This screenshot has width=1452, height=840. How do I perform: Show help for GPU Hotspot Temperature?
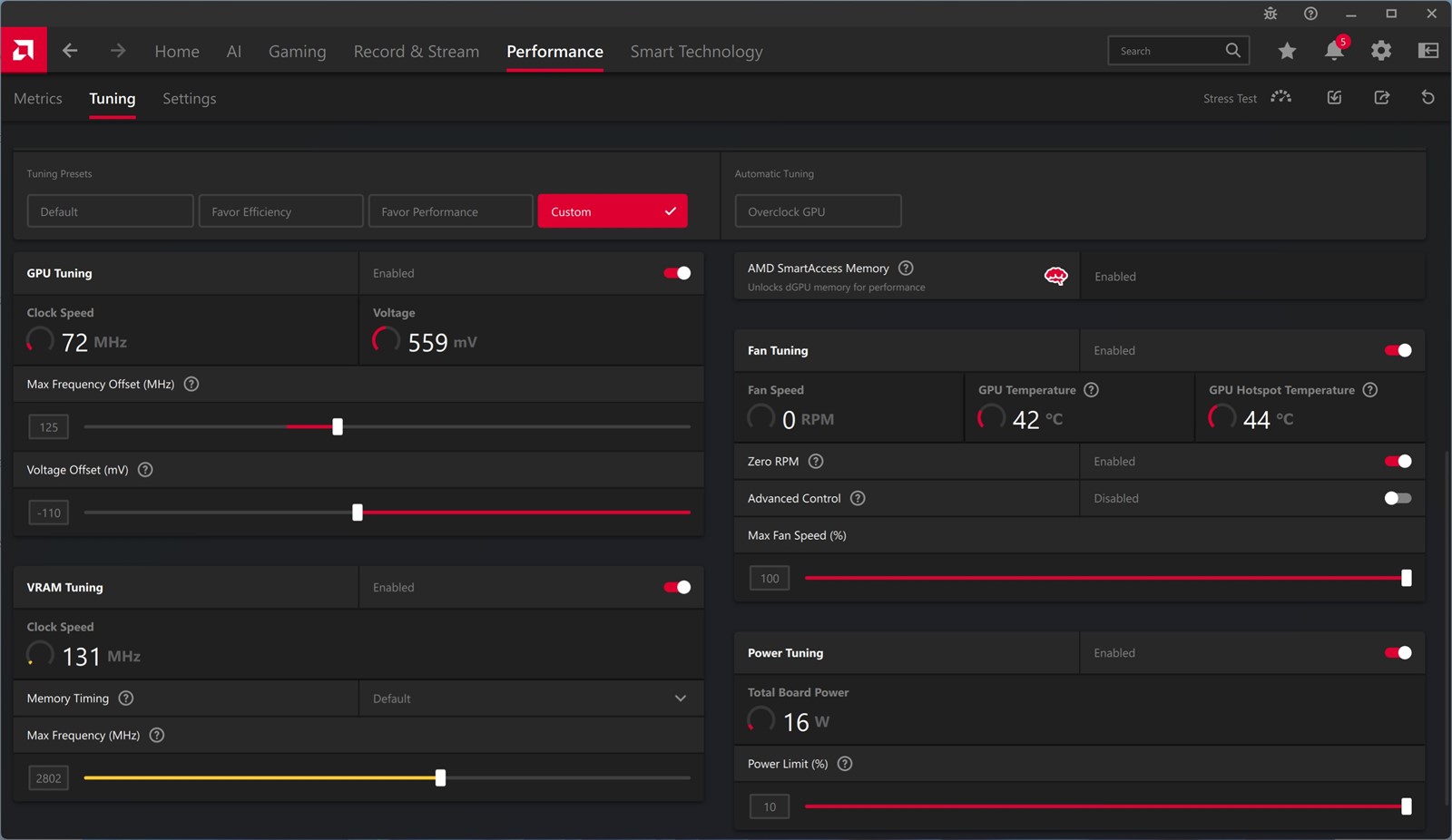[x=1370, y=390]
